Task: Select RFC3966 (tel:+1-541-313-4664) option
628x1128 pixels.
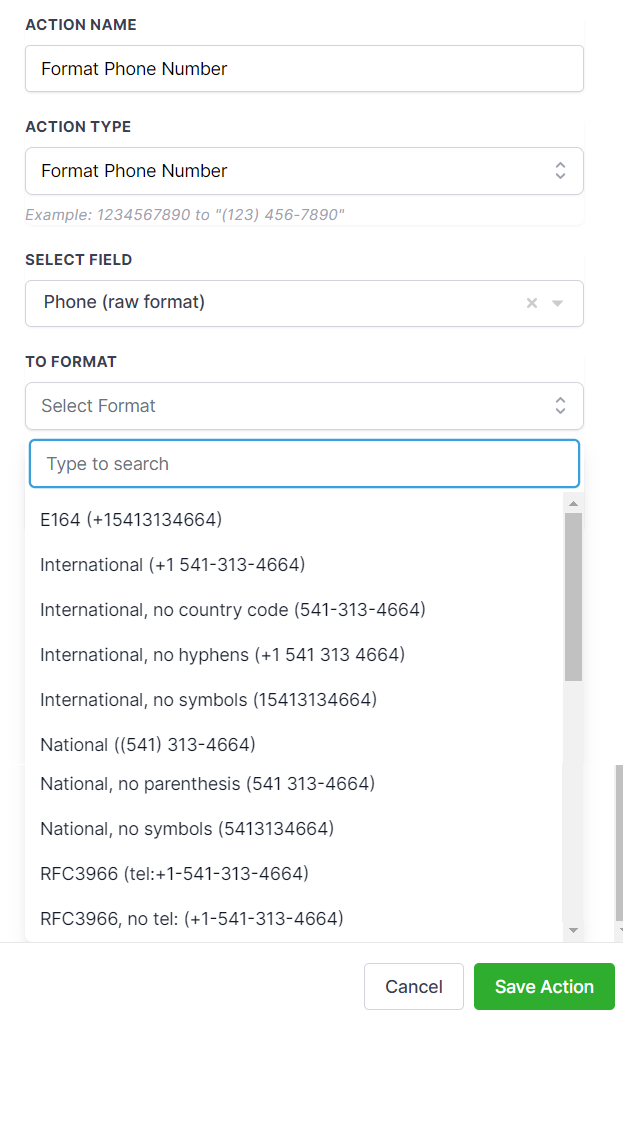Action: 293,873
